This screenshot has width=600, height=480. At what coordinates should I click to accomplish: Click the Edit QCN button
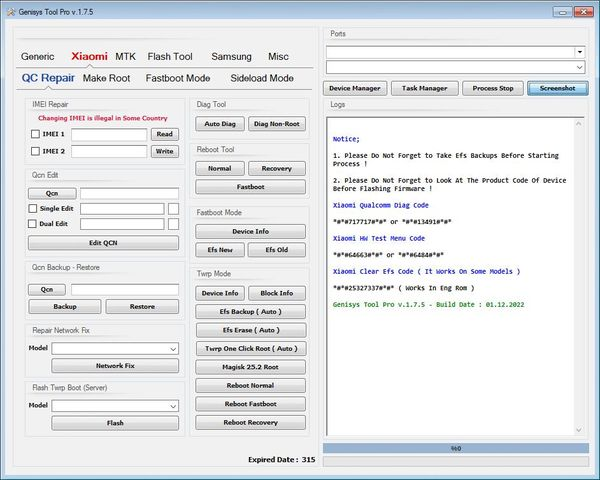[103, 243]
